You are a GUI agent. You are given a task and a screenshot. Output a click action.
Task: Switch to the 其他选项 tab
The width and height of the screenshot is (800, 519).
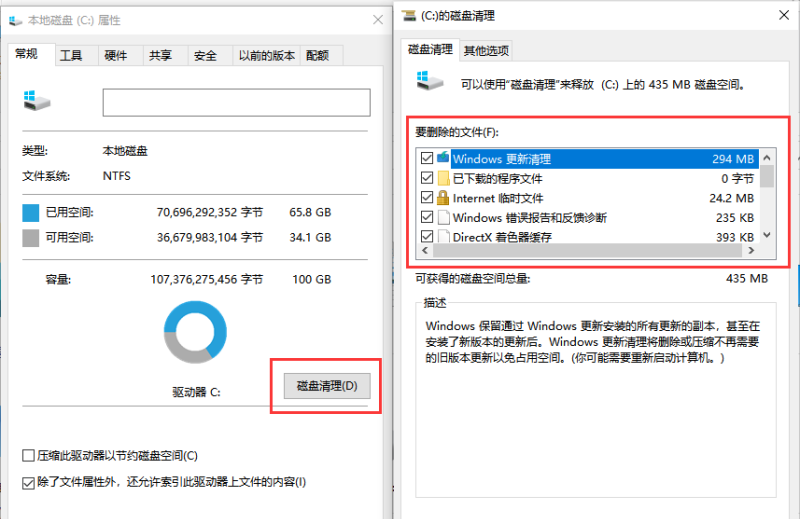486,51
